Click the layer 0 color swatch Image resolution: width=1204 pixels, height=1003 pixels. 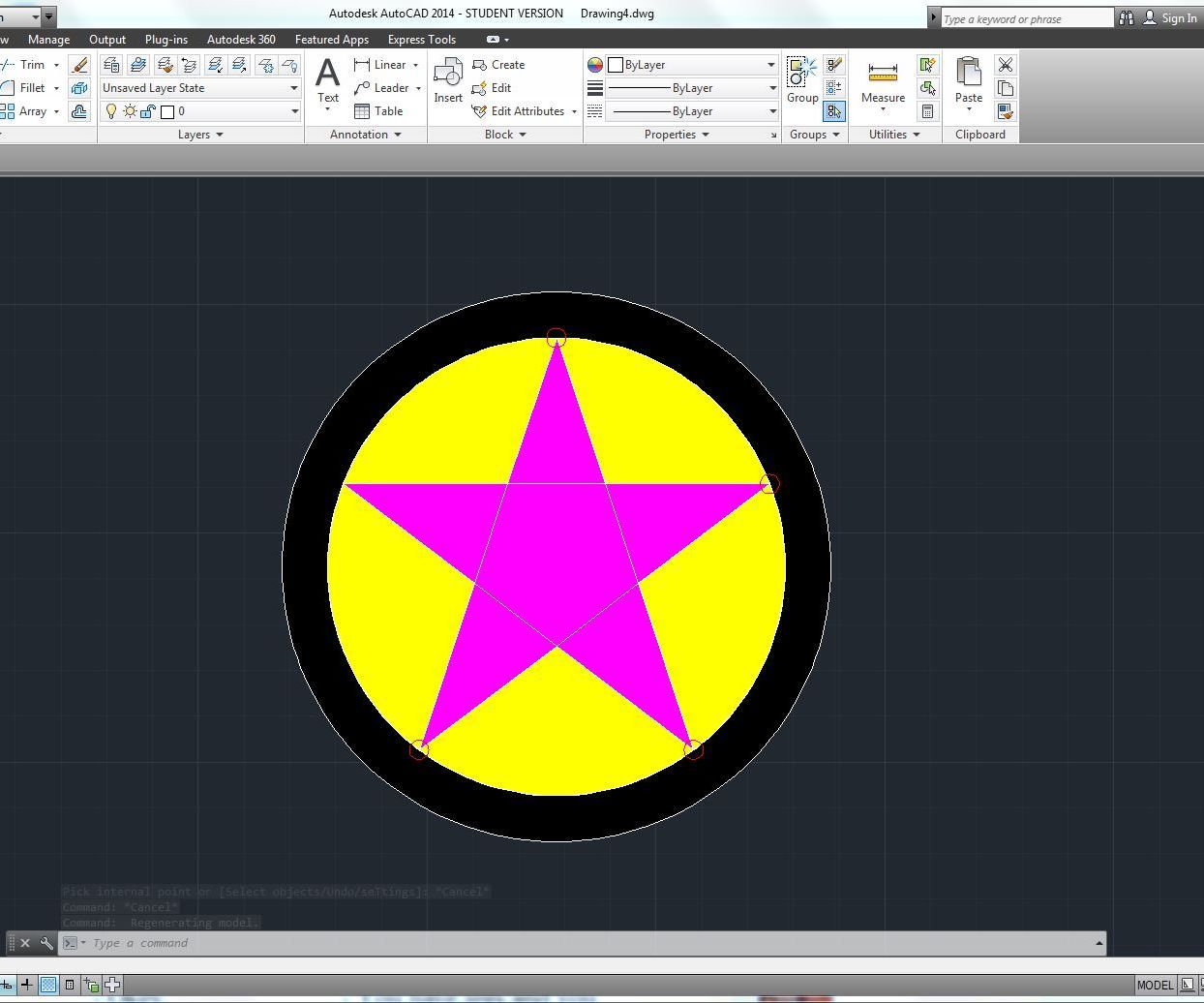pos(167,112)
